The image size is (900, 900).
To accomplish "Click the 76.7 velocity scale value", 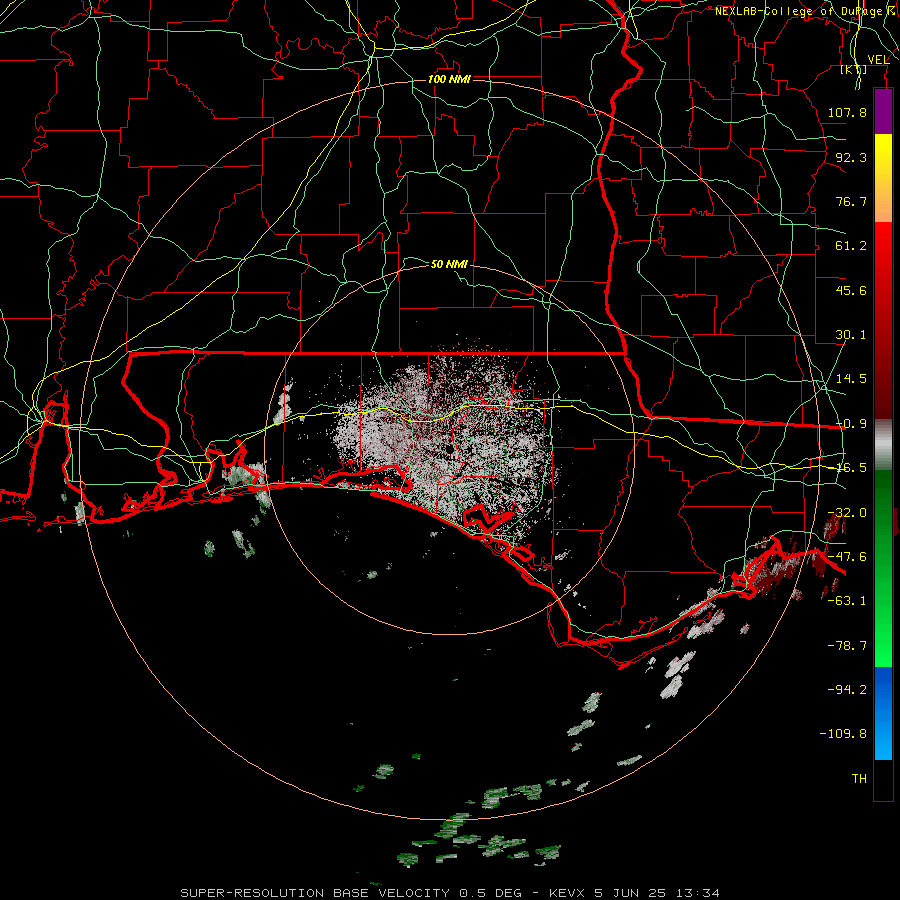I will tap(851, 201).
